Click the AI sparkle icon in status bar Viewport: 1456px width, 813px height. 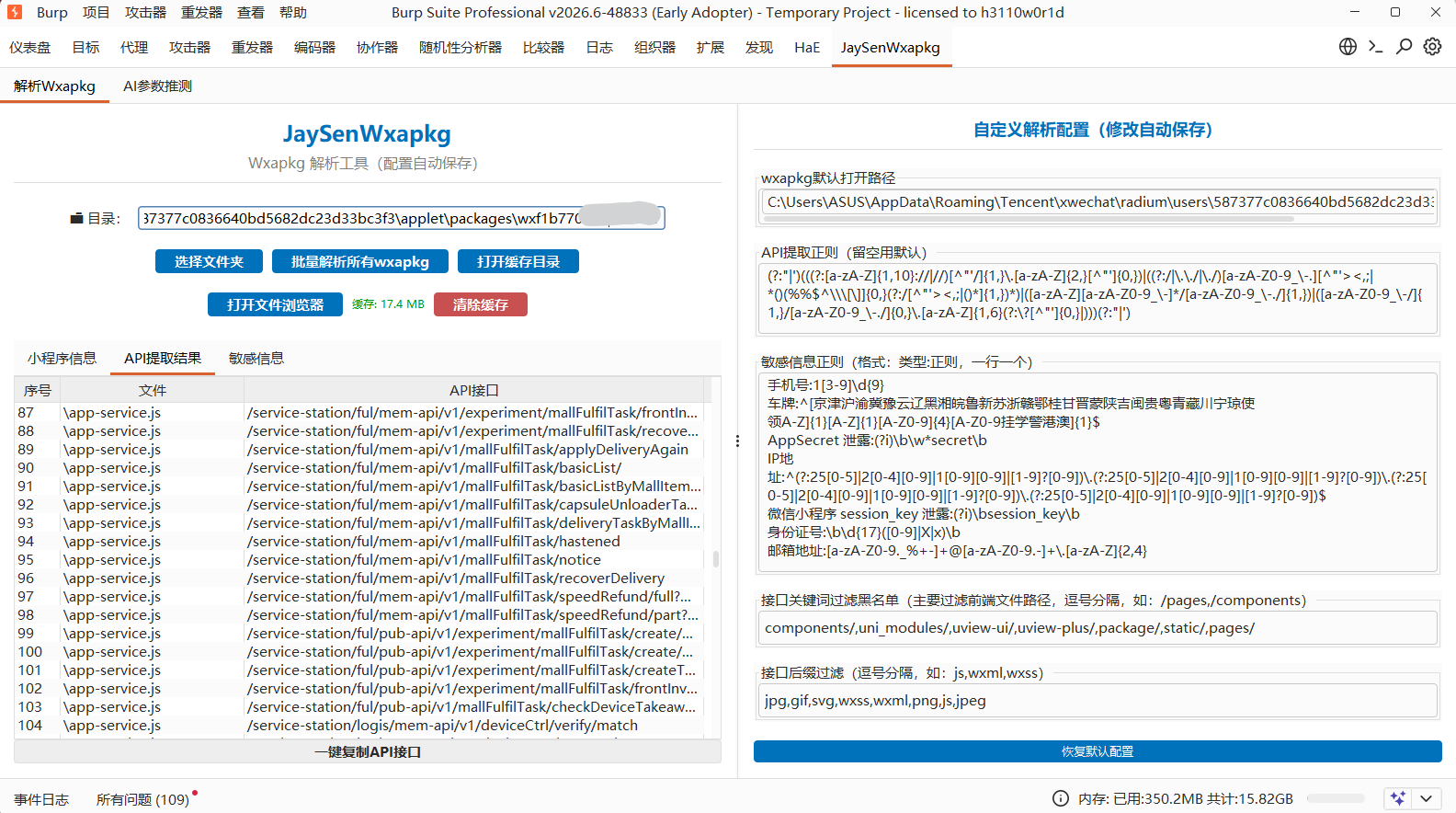pyautogui.click(x=1398, y=798)
